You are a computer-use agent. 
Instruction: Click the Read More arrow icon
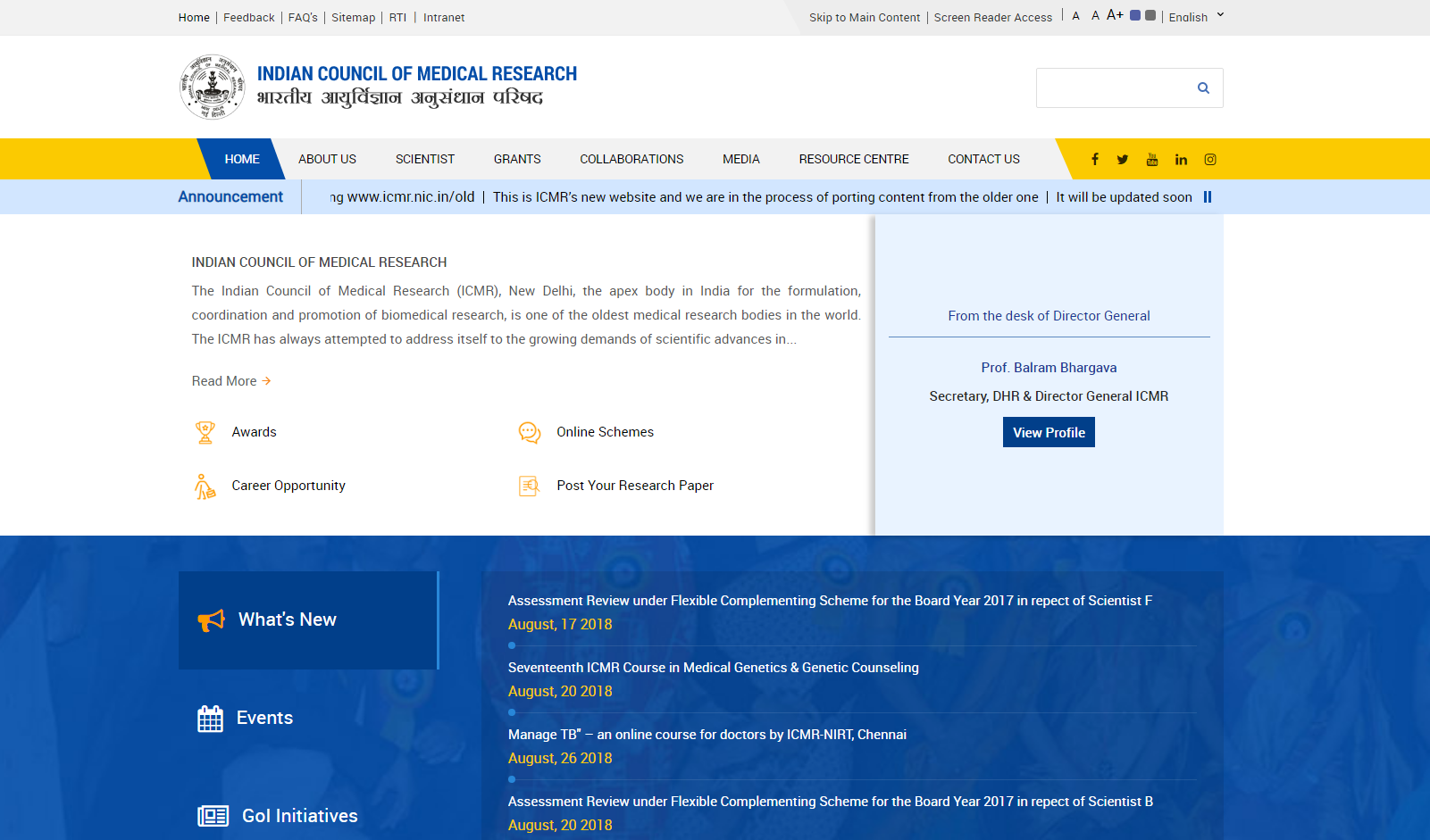pyautogui.click(x=266, y=381)
